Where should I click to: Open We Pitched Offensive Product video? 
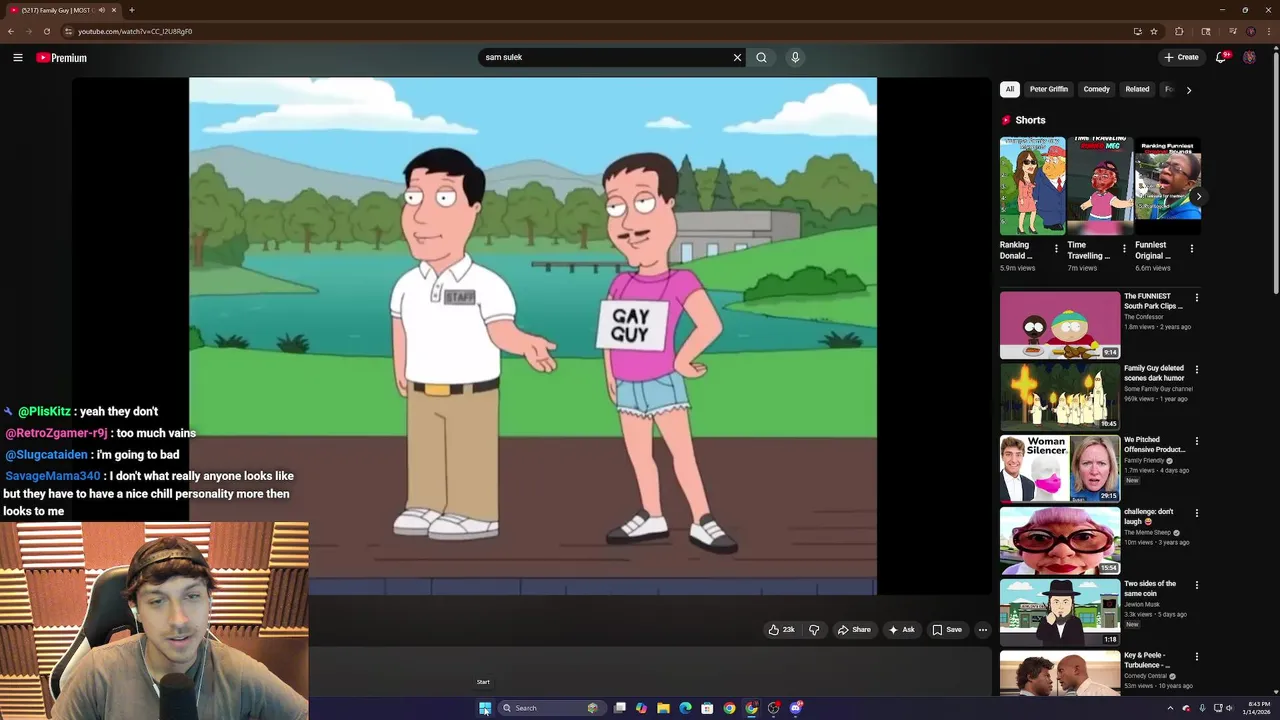1060,469
